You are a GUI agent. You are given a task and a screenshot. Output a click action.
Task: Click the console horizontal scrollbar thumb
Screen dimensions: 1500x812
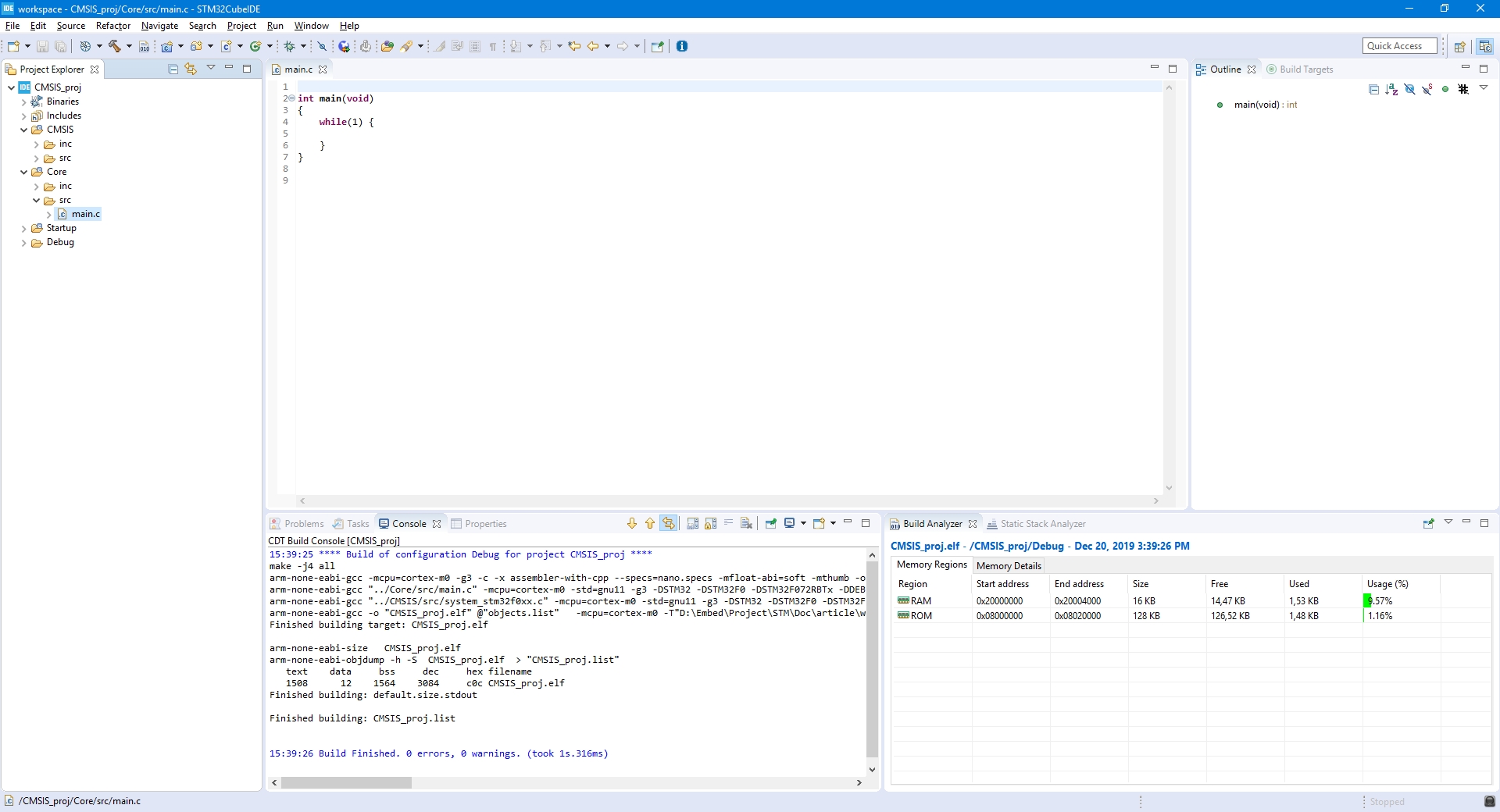click(346, 782)
